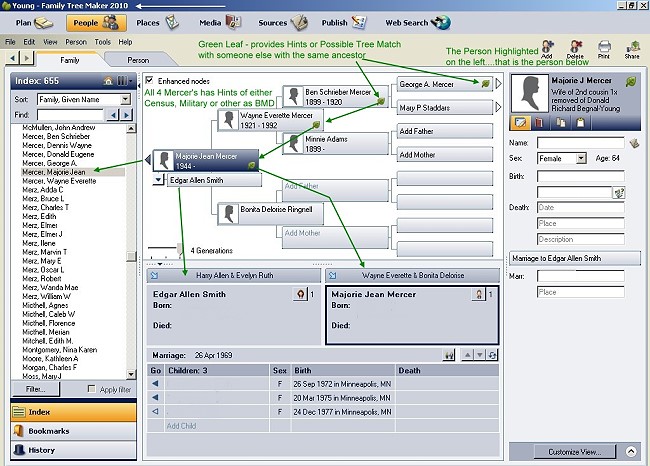Expand ancestors arrow right of Mary P Staddars

tap(499, 108)
